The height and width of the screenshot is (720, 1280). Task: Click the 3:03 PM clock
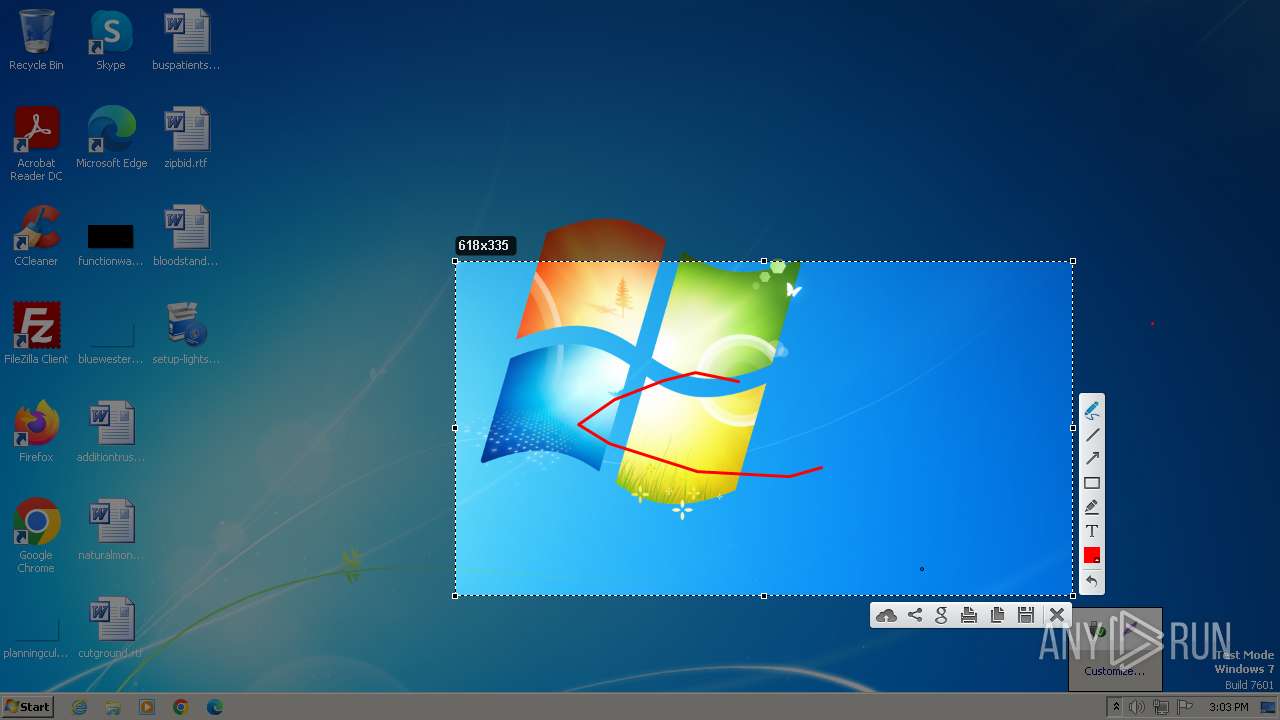pos(1228,707)
